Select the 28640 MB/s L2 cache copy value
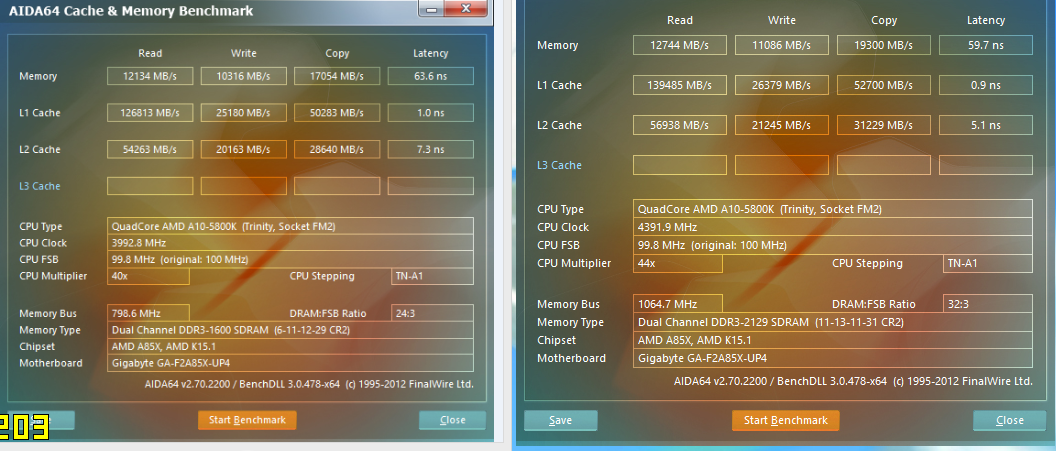 pos(337,149)
